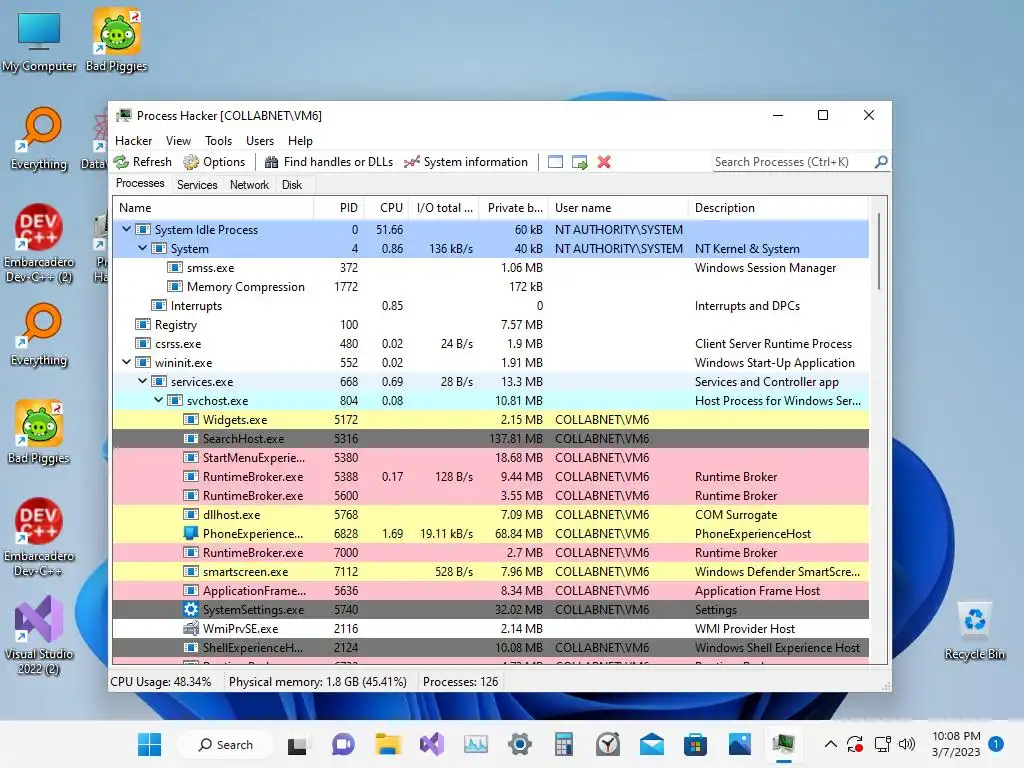Click the red X terminate window icon
This screenshot has height=768, width=1024.
[604, 162]
